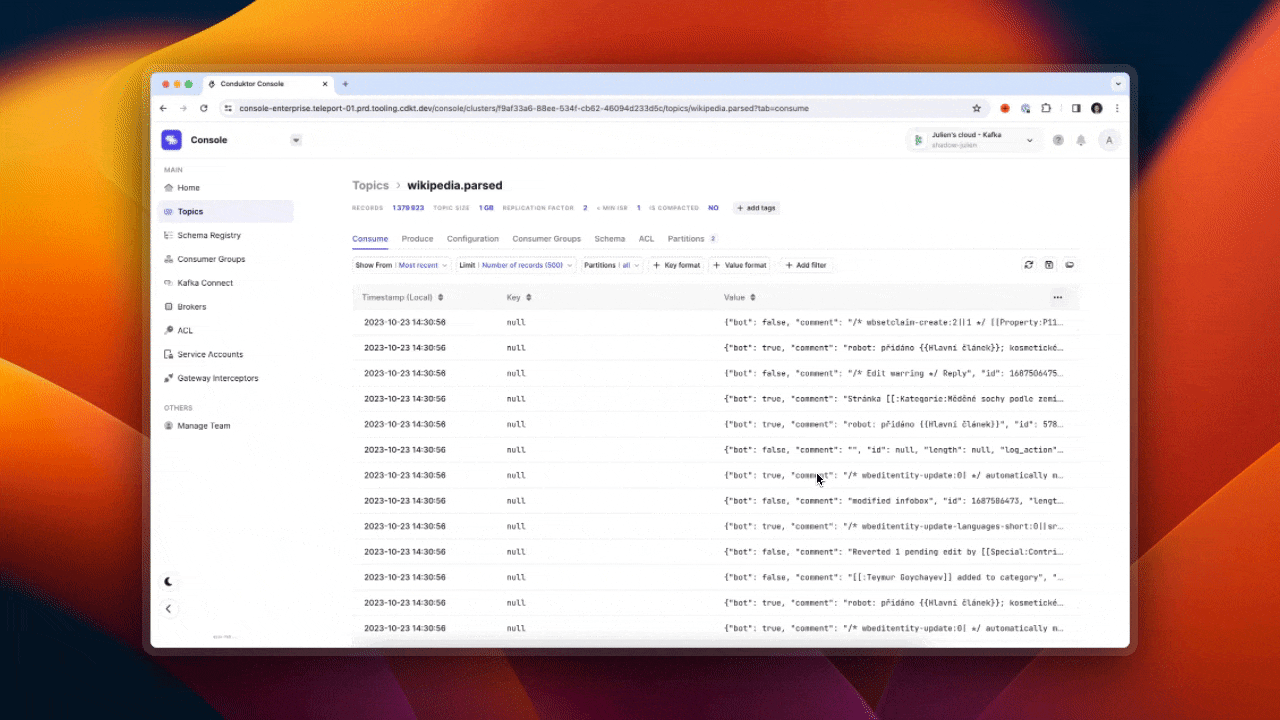Toggle the browser side panel icon
The width and height of the screenshot is (1280, 720).
1076,108
